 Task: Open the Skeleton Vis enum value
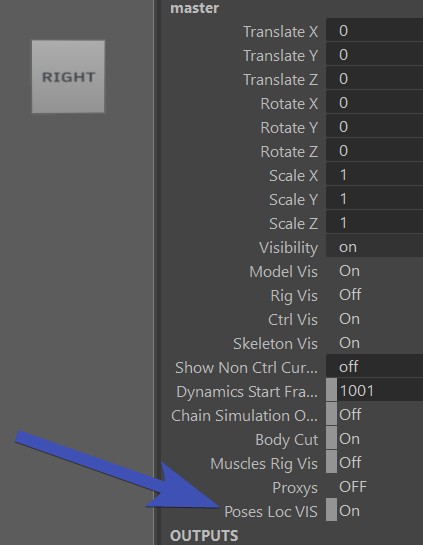[349, 343]
